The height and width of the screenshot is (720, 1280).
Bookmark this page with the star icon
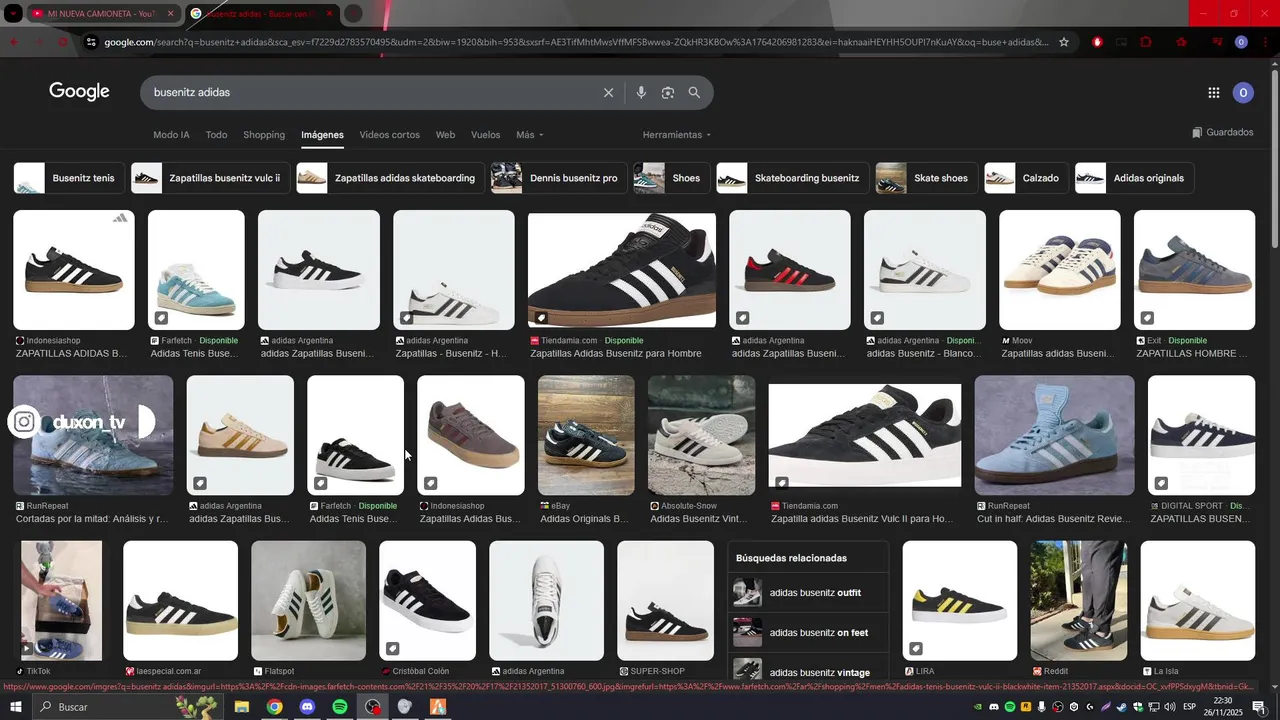pos(1064,42)
